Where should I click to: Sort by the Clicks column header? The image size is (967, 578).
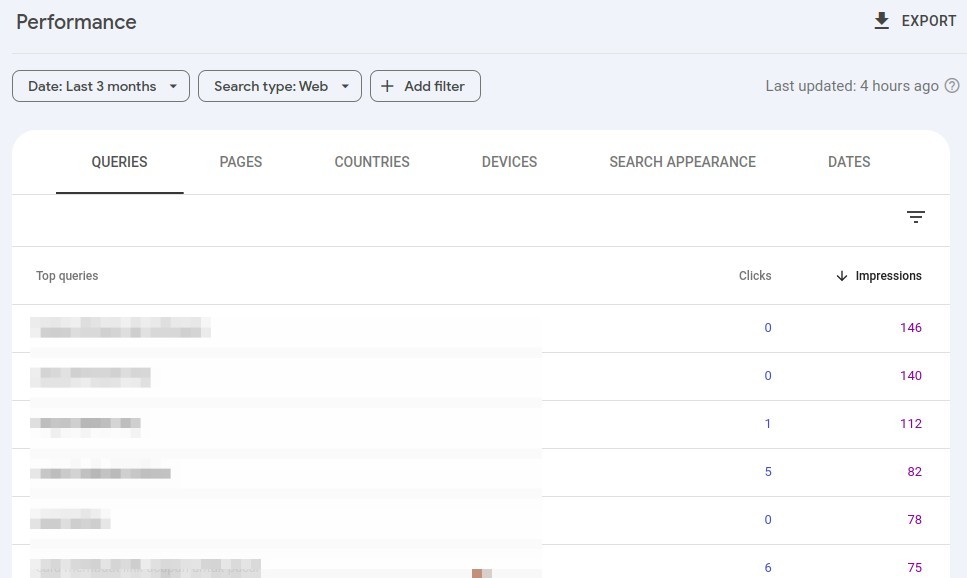point(754,276)
